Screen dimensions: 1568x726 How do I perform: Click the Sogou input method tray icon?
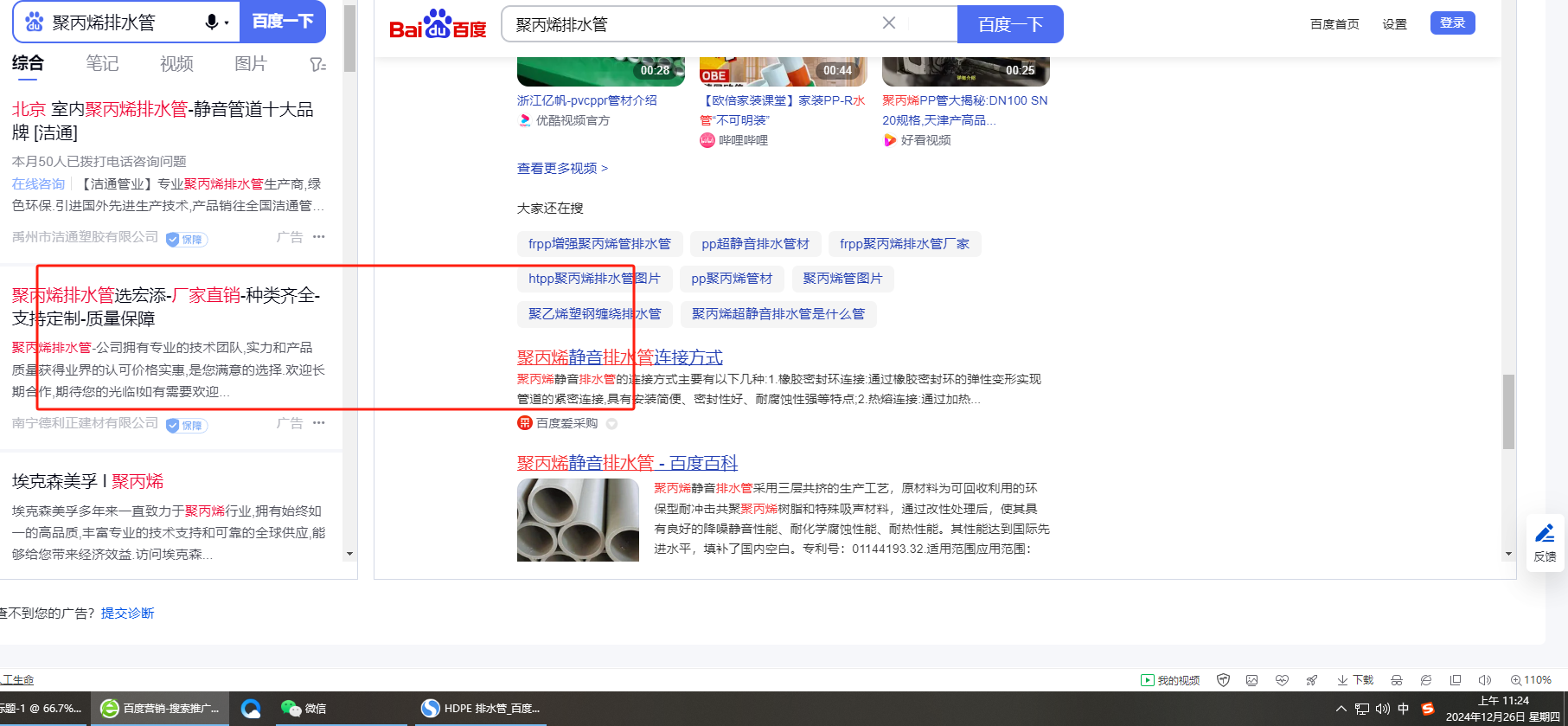tap(1428, 709)
